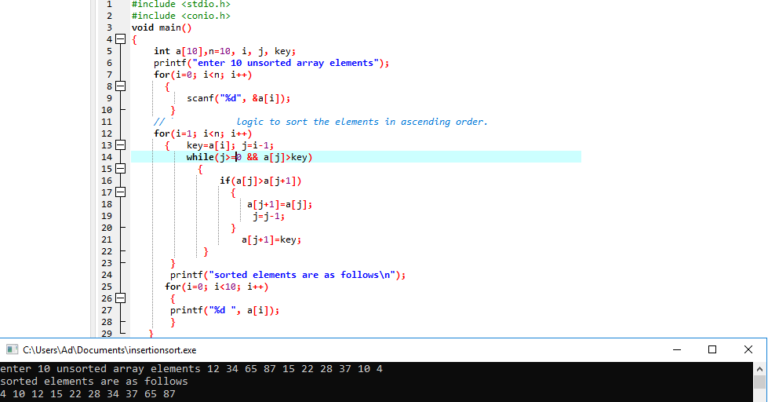Click the printf("%d ", a[i]); statement
The image size is (768, 402).
tap(225, 310)
